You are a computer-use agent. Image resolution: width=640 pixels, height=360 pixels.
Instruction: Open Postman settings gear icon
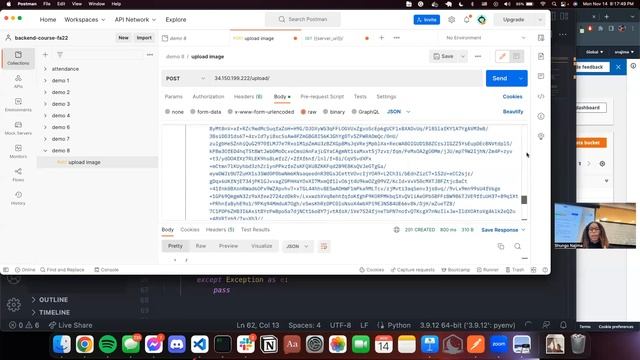(451, 20)
